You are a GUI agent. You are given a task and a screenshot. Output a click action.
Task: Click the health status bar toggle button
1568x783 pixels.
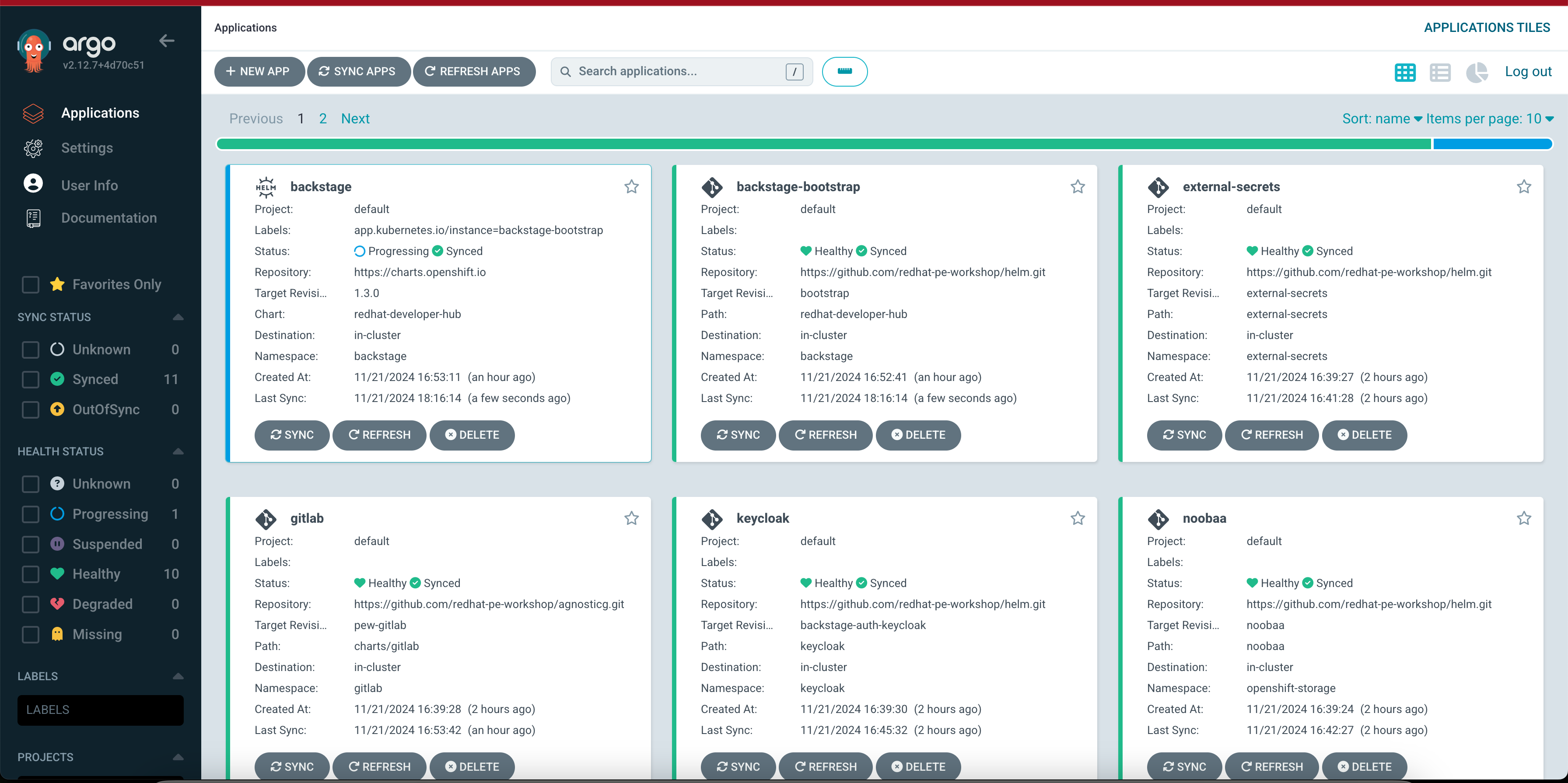[x=844, y=72]
